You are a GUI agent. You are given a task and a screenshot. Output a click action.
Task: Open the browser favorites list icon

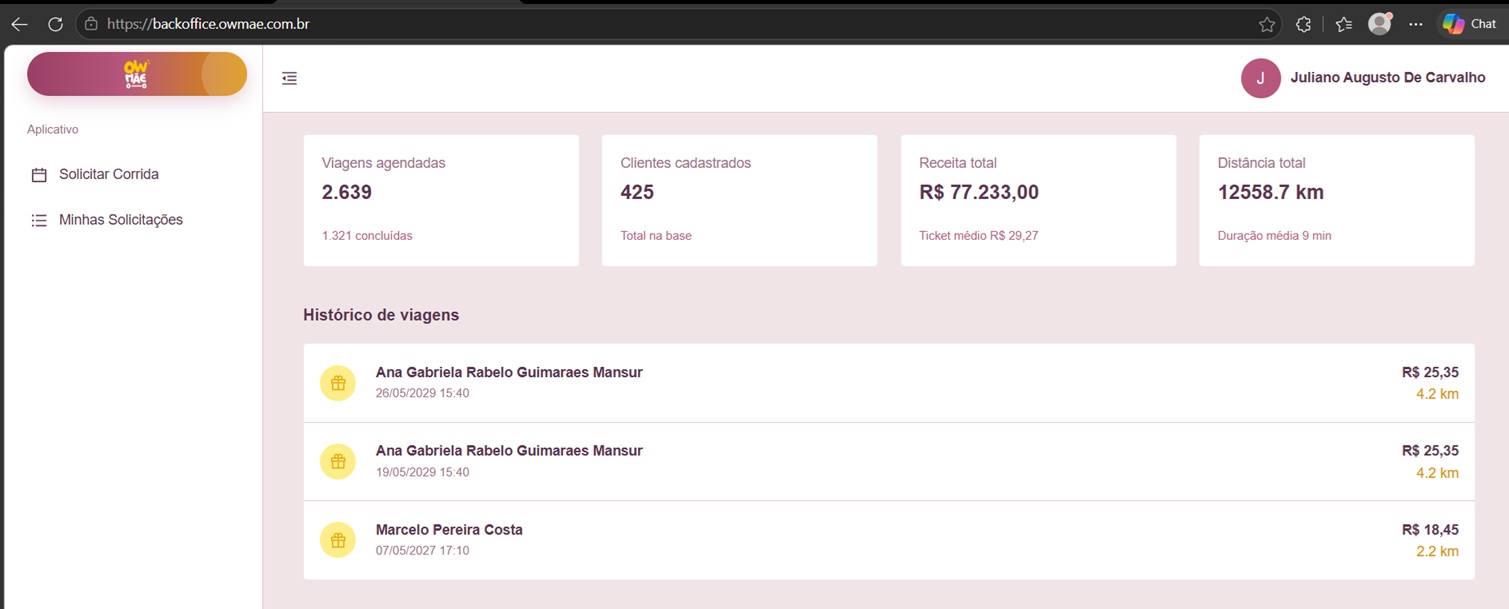(x=1343, y=24)
